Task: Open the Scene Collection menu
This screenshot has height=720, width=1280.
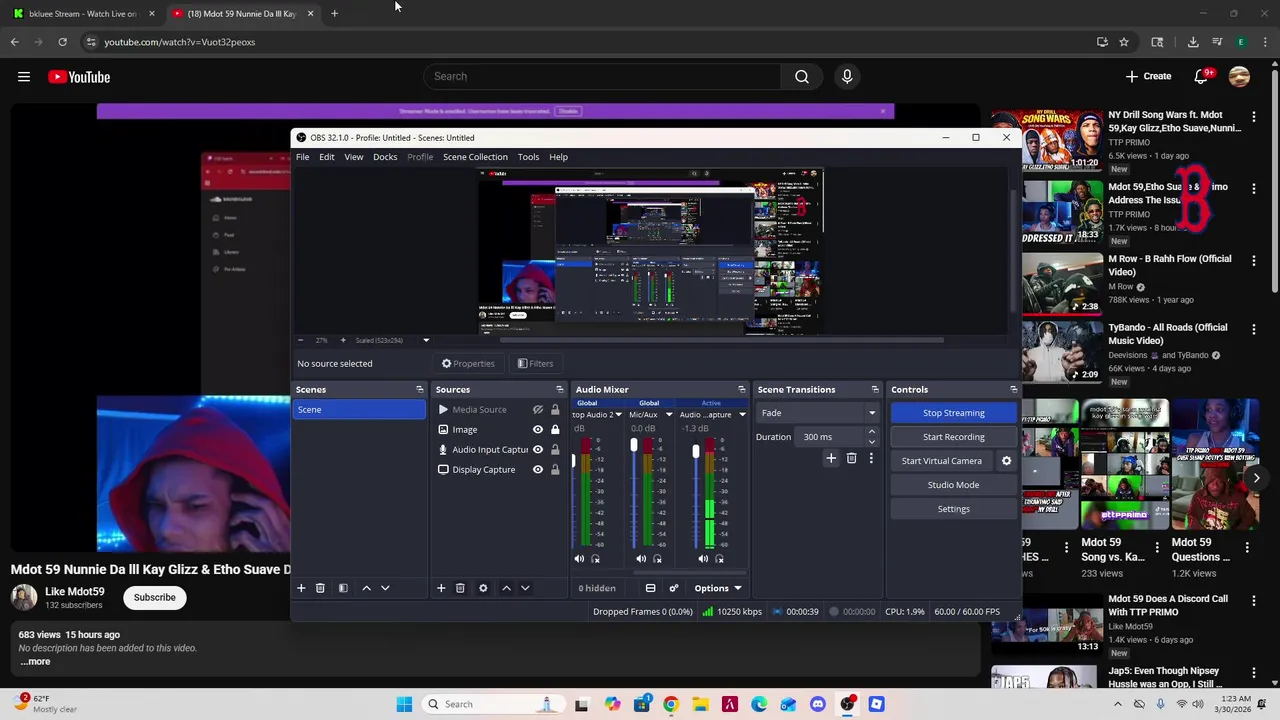Action: (x=475, y=157)
